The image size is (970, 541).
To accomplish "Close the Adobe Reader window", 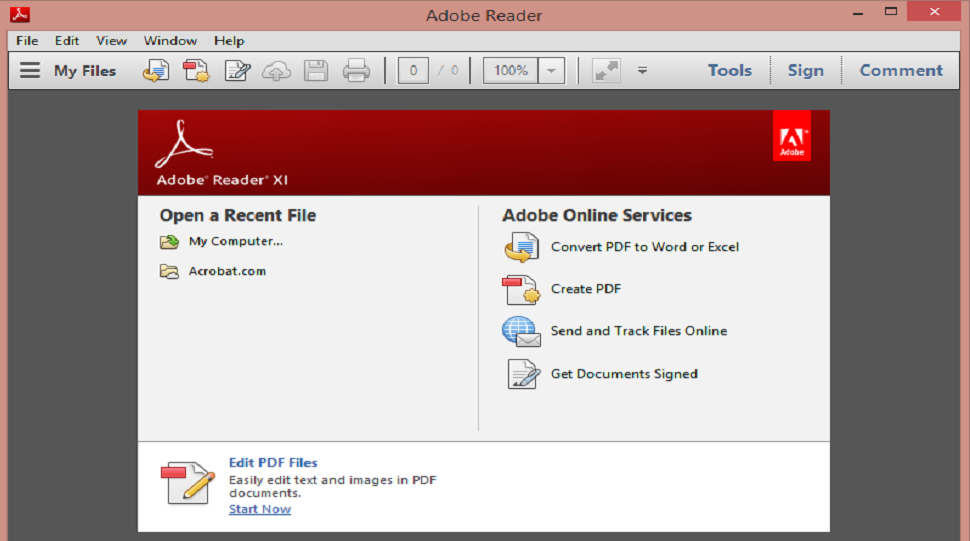I will click(934, 11).
